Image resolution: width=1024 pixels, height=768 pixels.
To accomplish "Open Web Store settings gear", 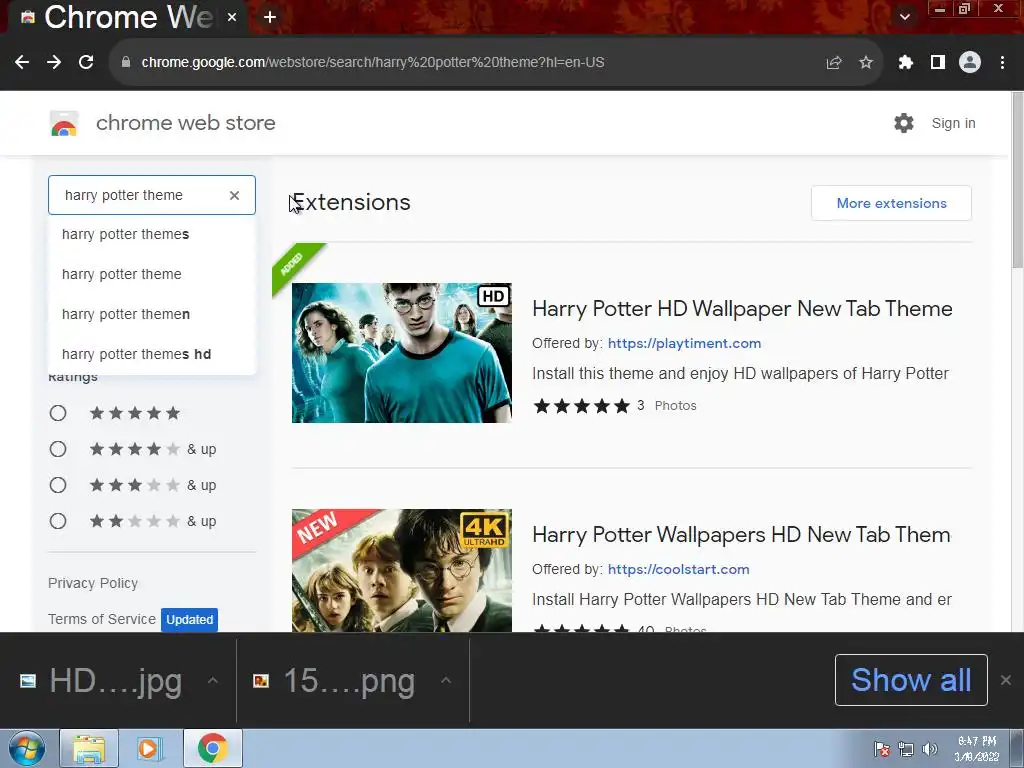I will pos(904,123).
